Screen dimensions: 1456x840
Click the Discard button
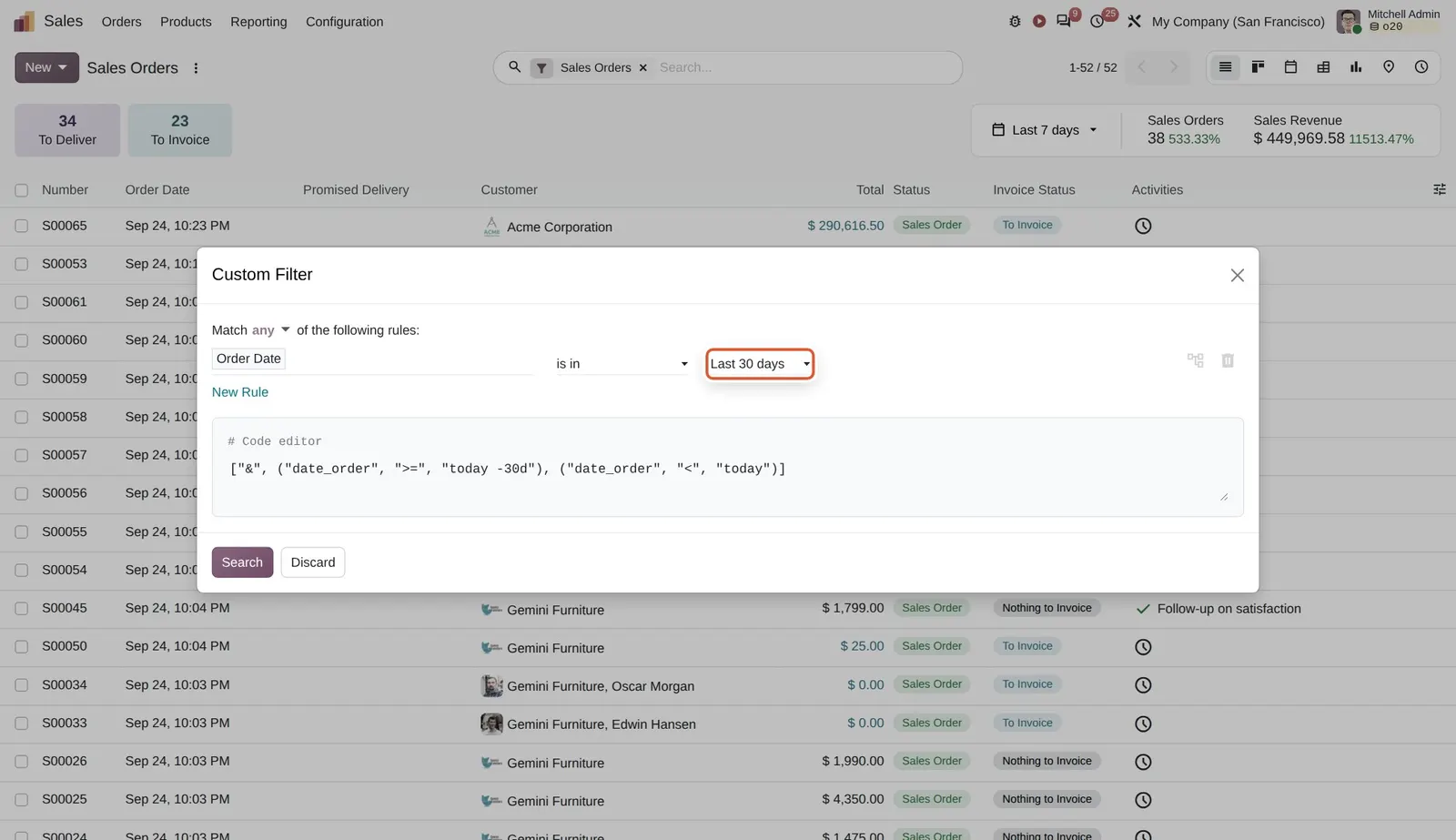click(313, 562)
